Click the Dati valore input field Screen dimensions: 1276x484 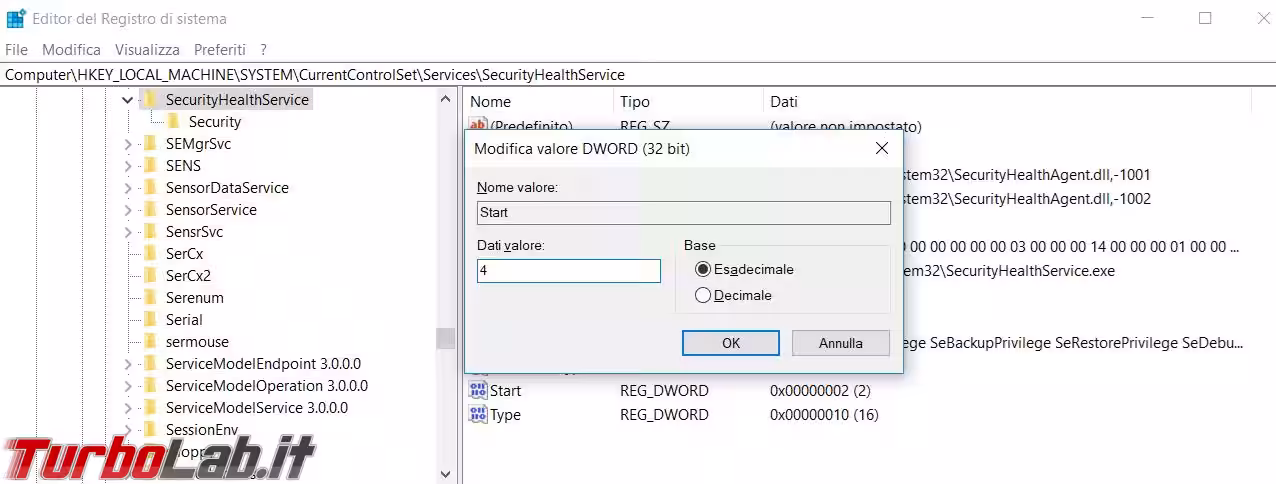click(568, 271)
